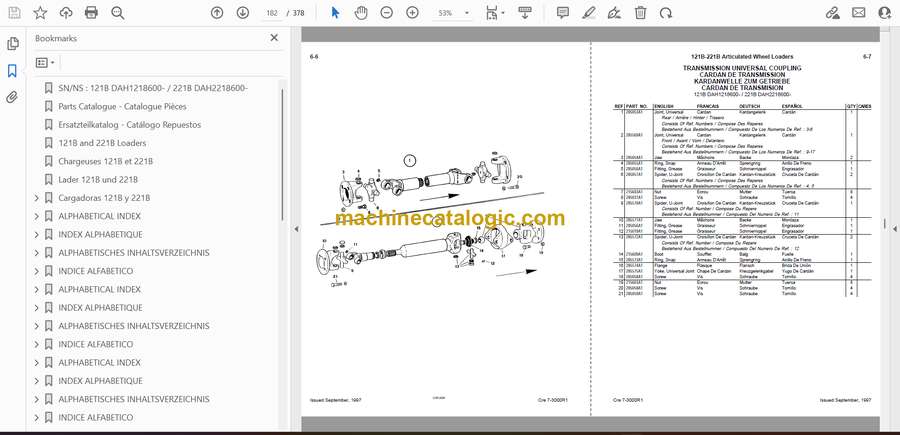
Task: Click the PART NO. column header
Action: (x=637, y=107)
